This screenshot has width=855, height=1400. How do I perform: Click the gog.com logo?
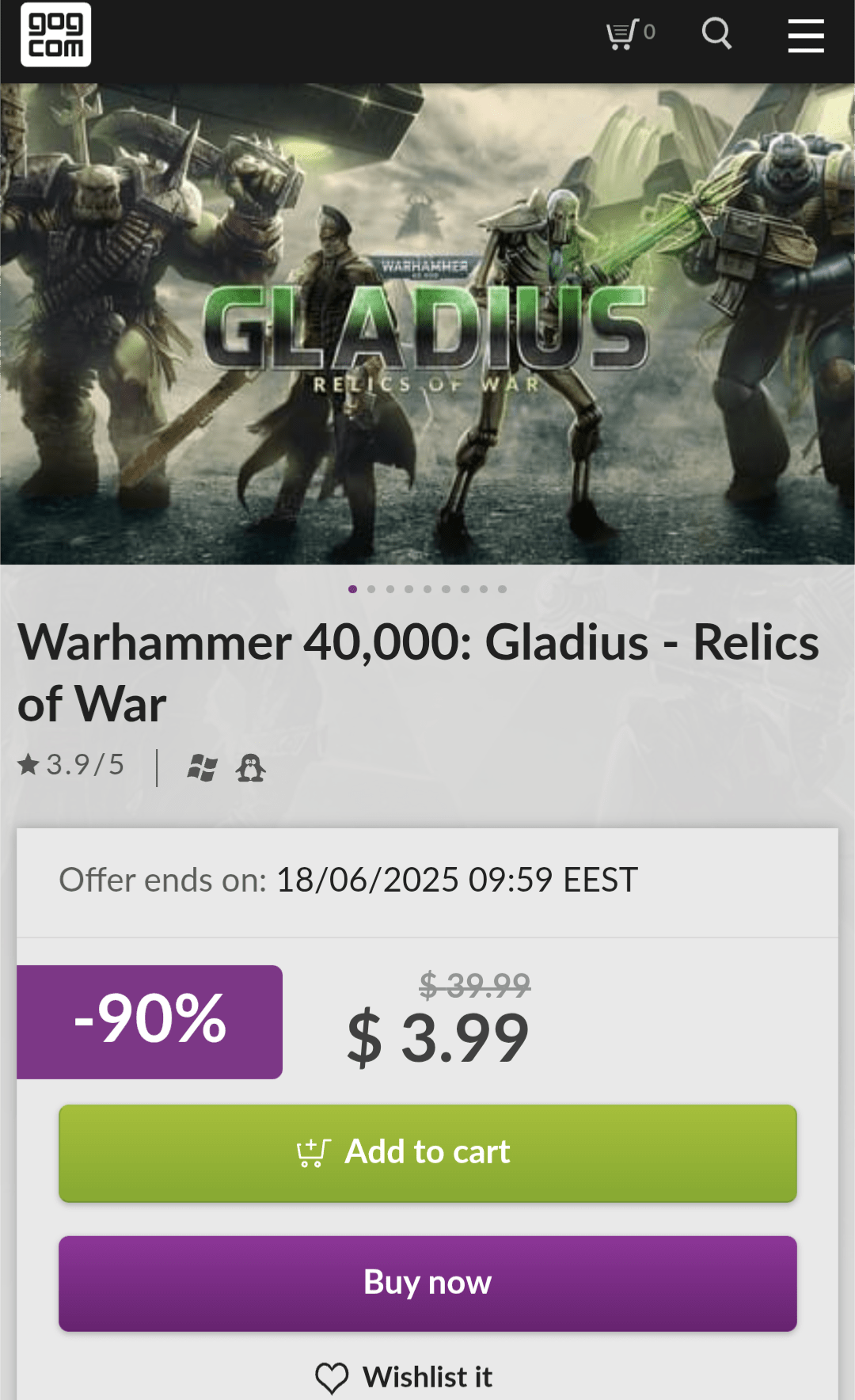(55, 36)
